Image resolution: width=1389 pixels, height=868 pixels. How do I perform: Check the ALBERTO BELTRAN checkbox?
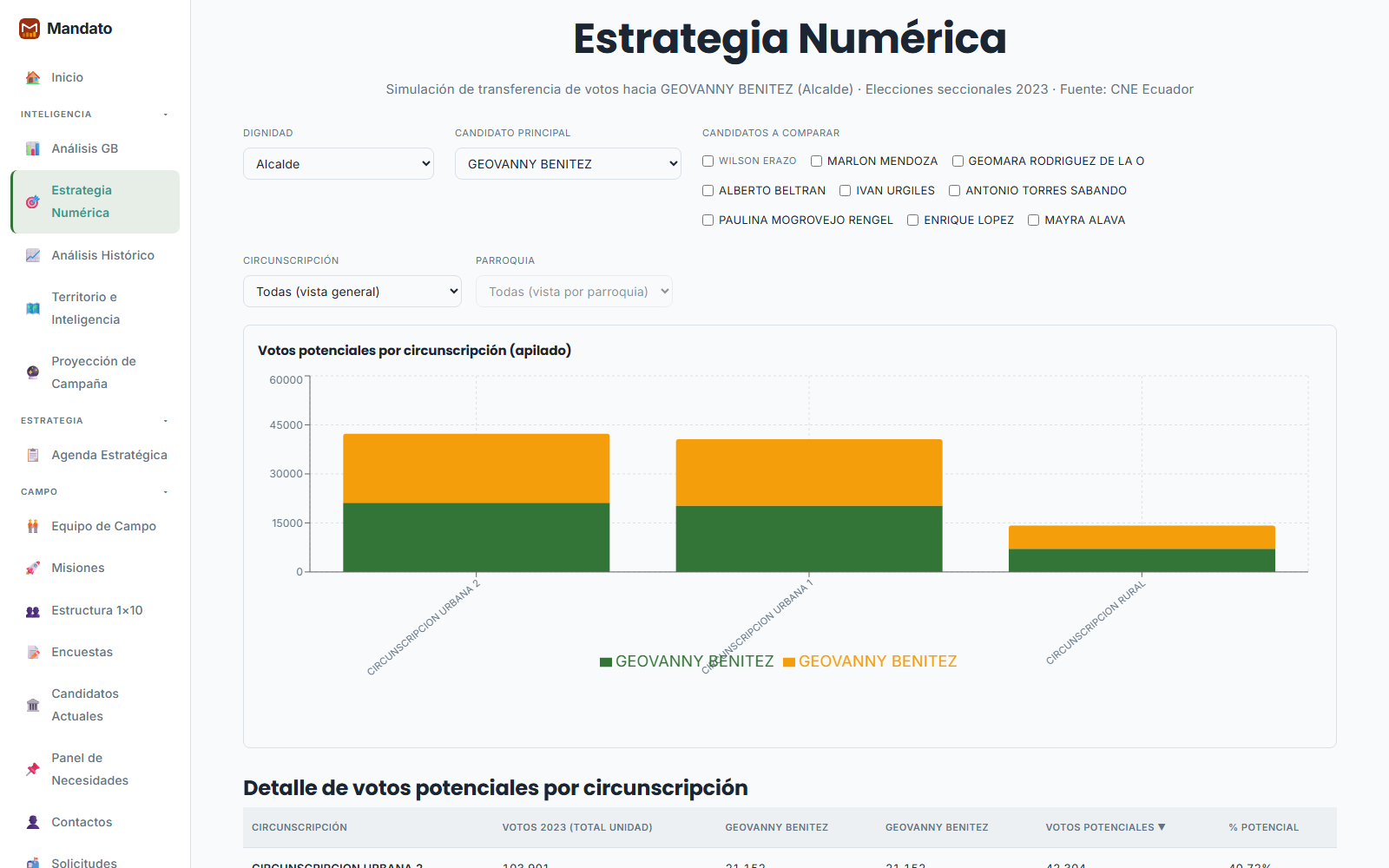(708, 191)
